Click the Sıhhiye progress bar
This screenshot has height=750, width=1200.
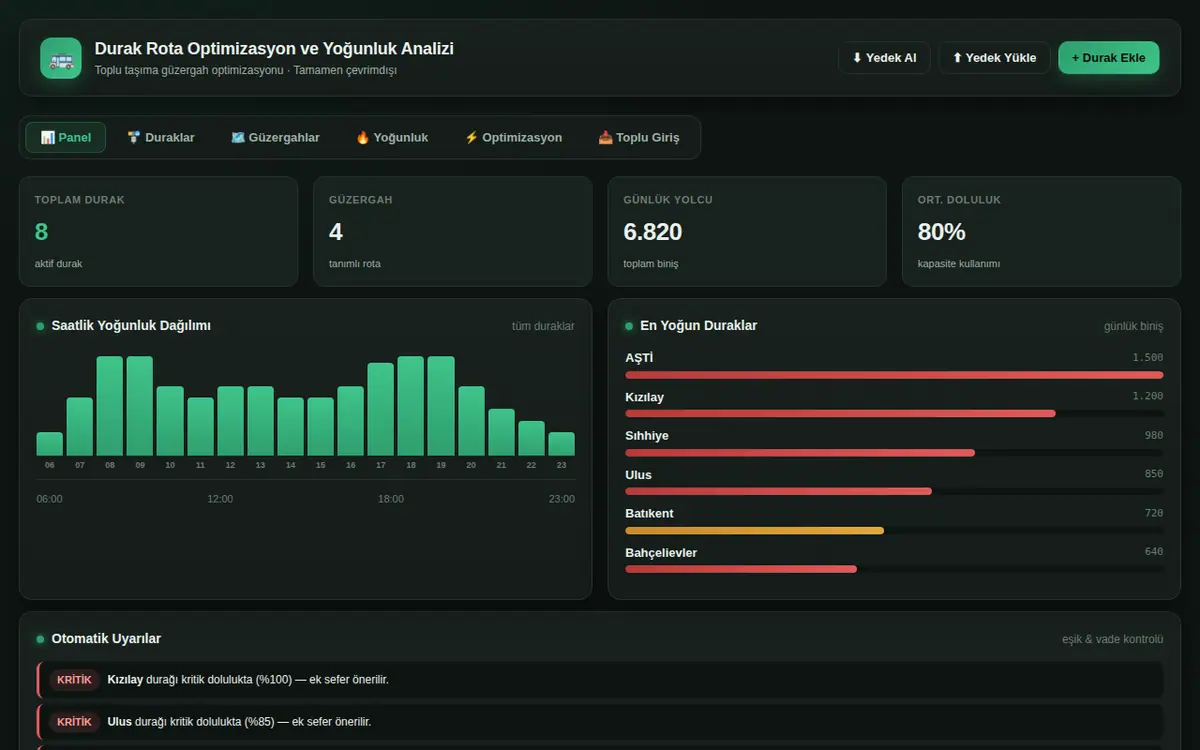click(800, 453)
